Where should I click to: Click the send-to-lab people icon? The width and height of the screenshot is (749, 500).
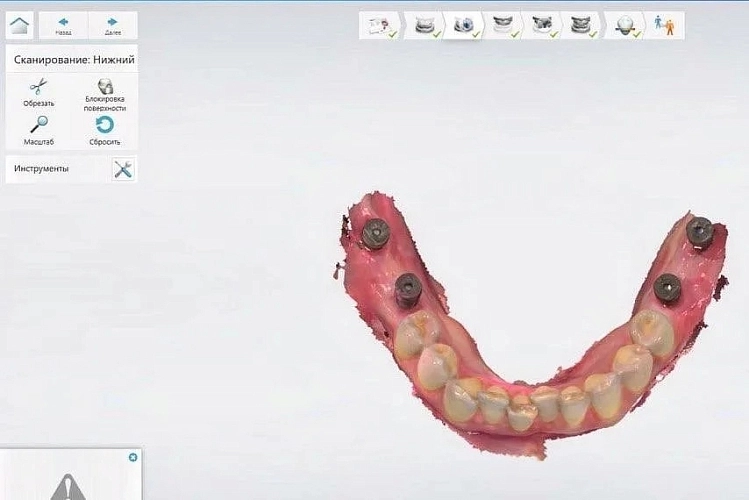(664, 26)
